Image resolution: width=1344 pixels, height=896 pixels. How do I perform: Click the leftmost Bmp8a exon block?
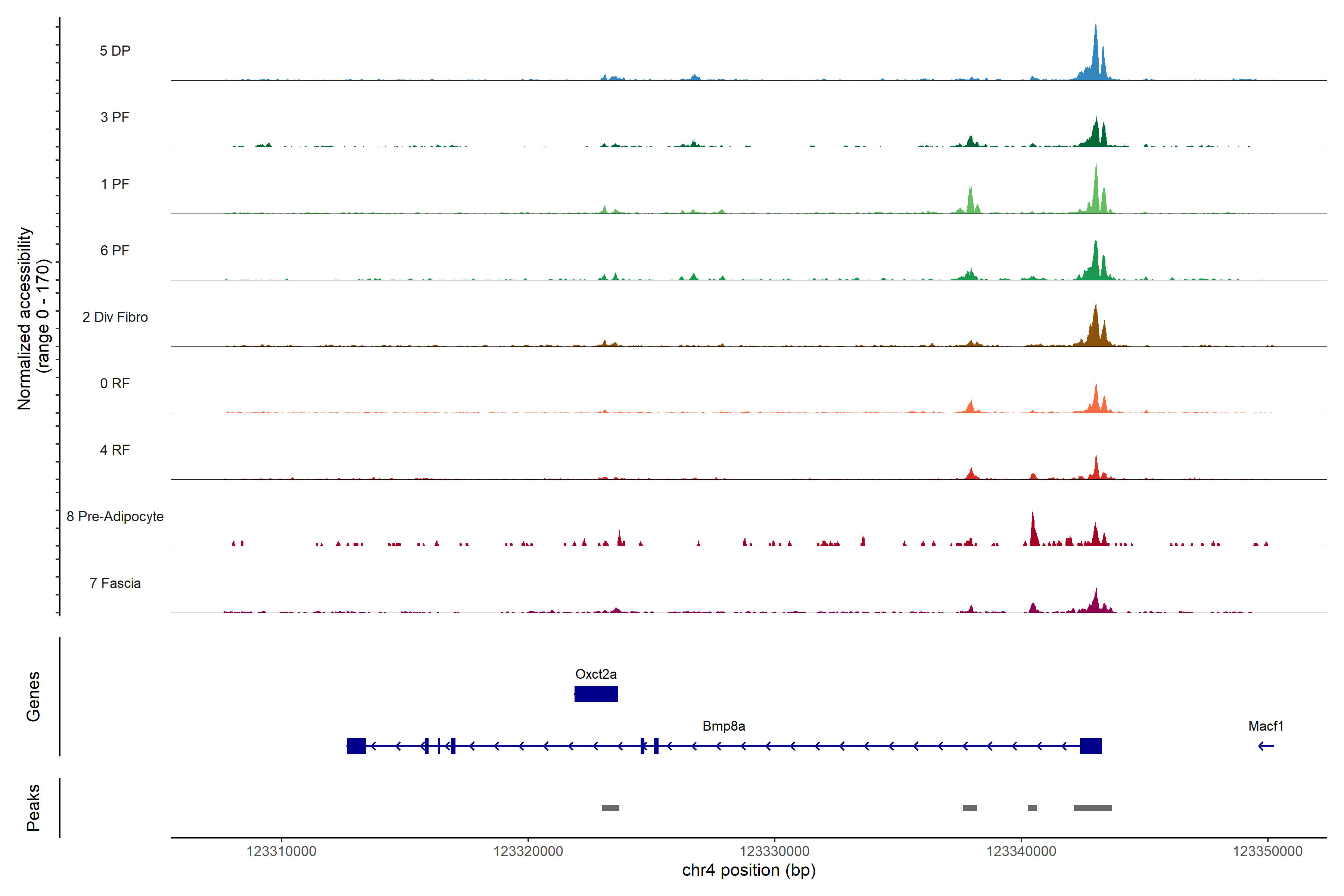pos(356,746)
